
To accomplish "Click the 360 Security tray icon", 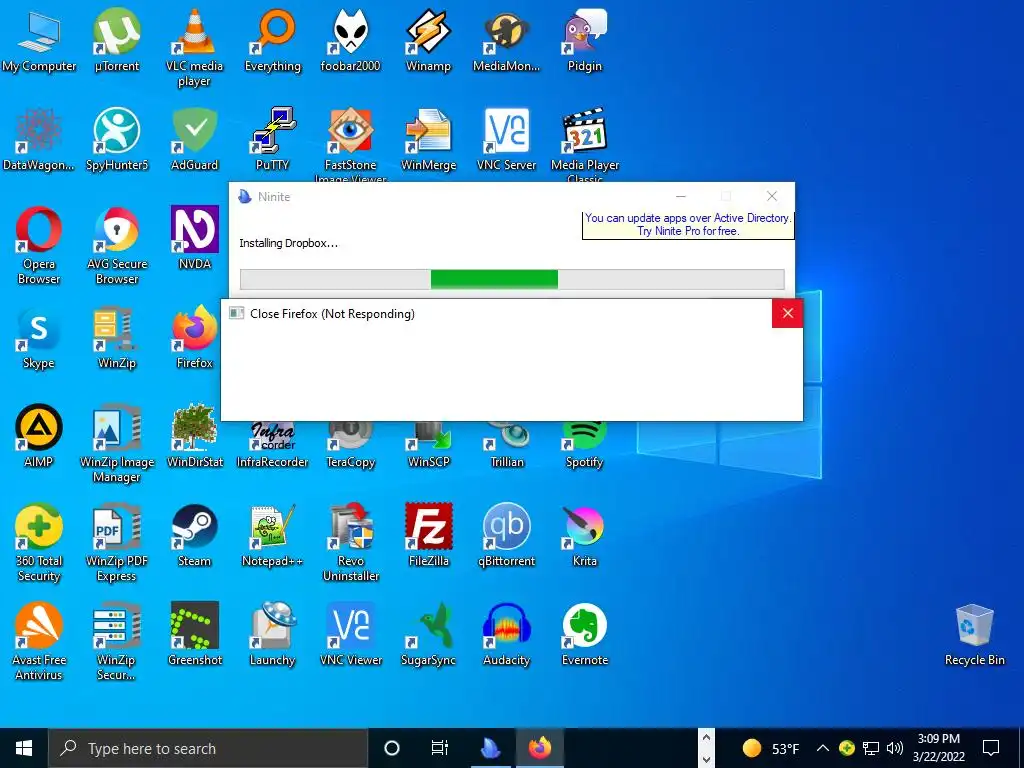I will pyautogui.click(x=847, y=748).
